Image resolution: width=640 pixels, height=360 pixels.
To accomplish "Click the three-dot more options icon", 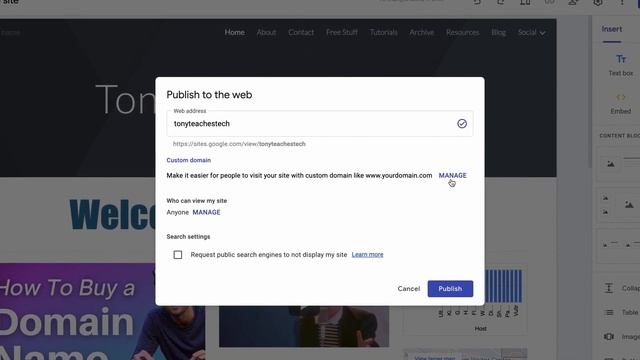I will pyautogui.click(x=622, y=2).
